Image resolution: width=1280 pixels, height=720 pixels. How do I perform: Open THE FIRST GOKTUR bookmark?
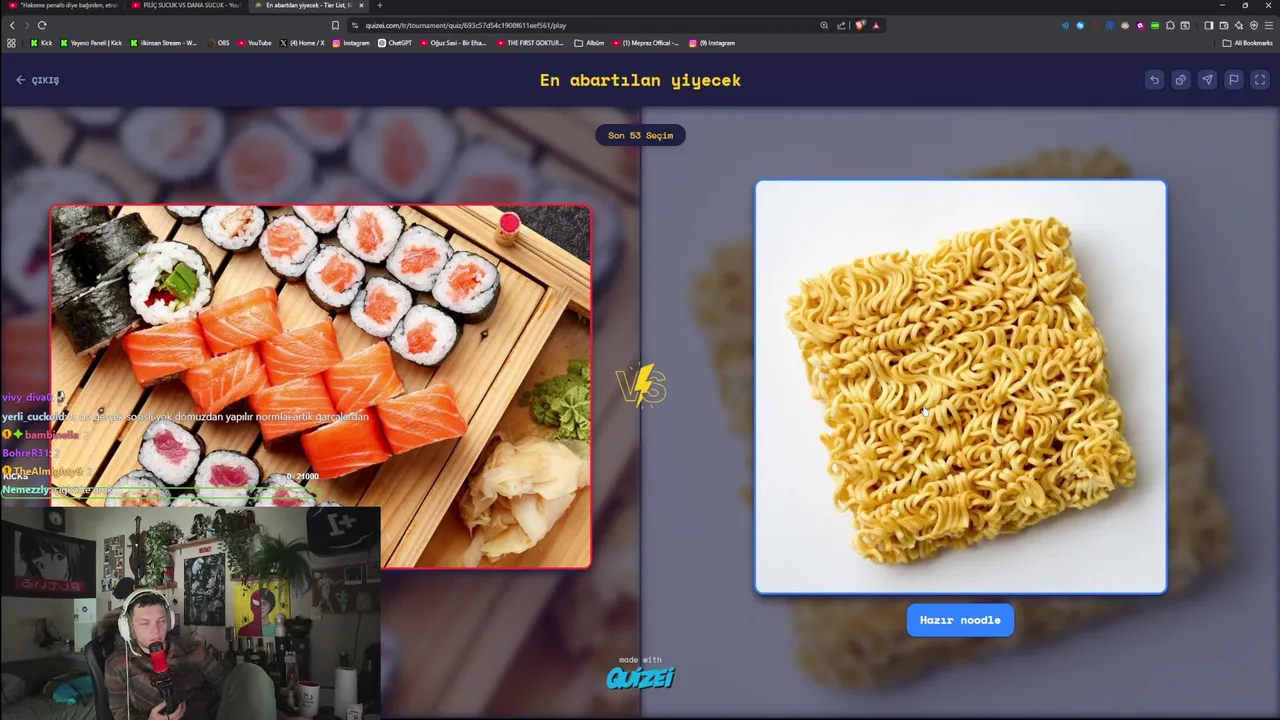[x=530, y=43]
